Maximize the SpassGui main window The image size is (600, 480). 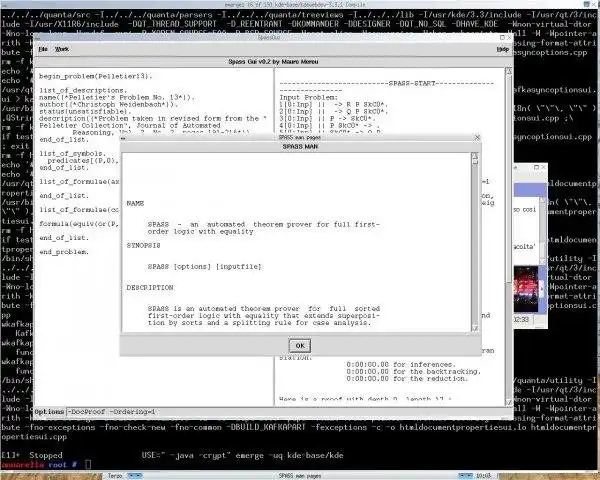pos(502,38)
